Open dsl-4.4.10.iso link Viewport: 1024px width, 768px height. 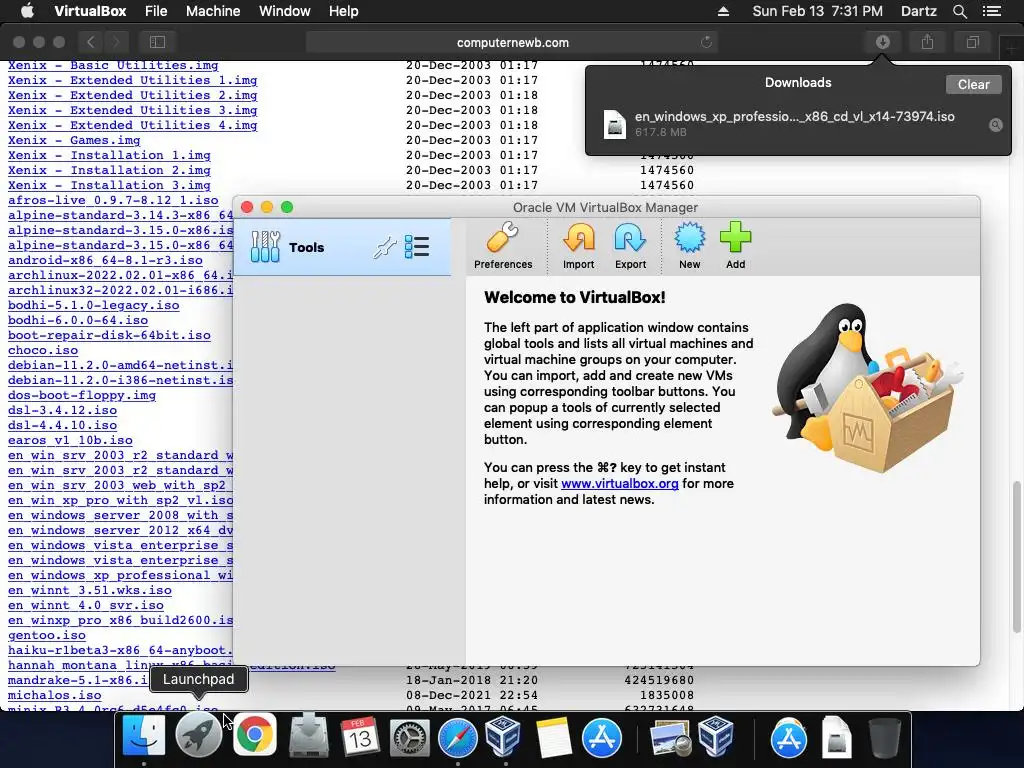click(x=62, y=425)
